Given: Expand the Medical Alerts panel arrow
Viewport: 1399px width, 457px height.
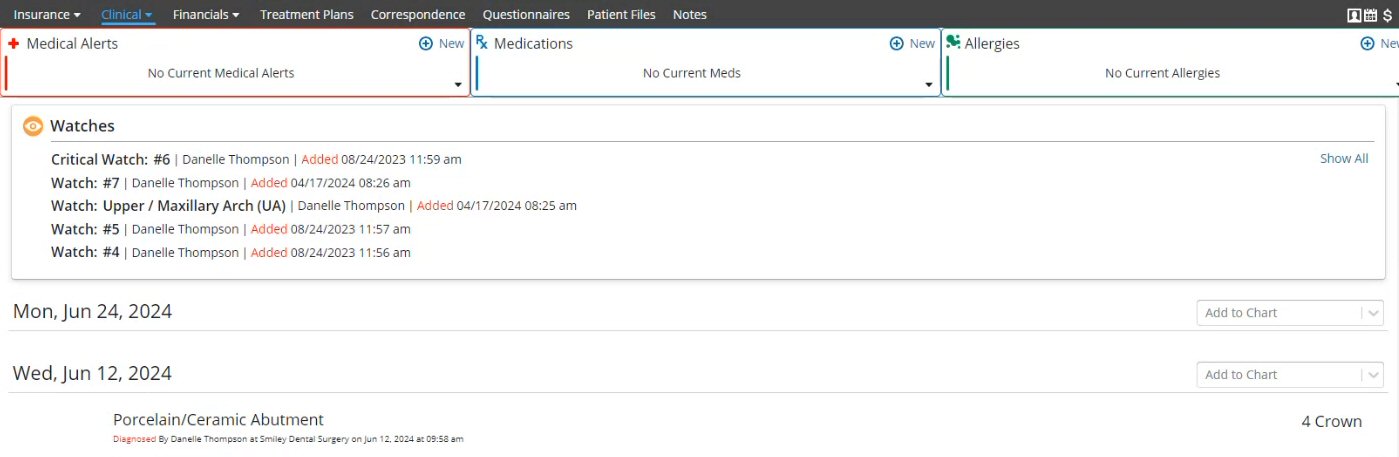Looking at the screenshot, I should click(458, 85).
